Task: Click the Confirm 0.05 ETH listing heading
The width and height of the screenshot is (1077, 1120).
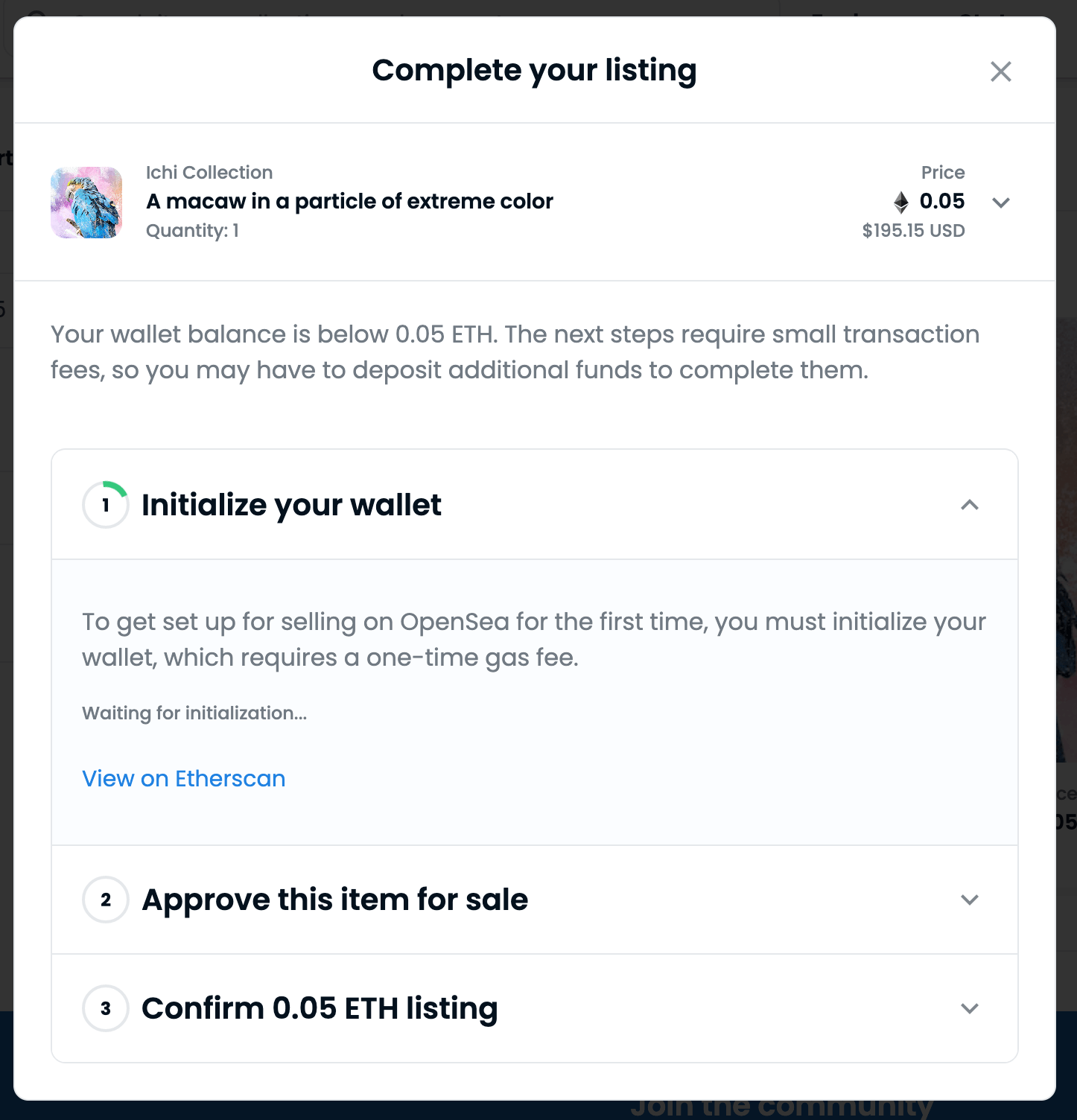Action: click(x=320, y=1008)
